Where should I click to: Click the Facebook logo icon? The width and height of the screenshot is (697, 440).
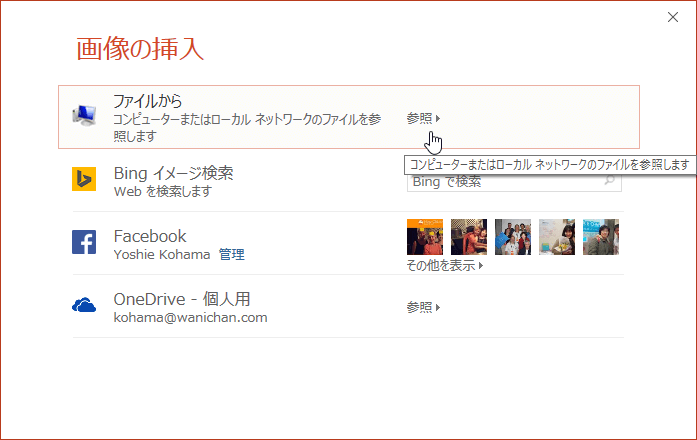pyautogui.click(x=84, y=242)
